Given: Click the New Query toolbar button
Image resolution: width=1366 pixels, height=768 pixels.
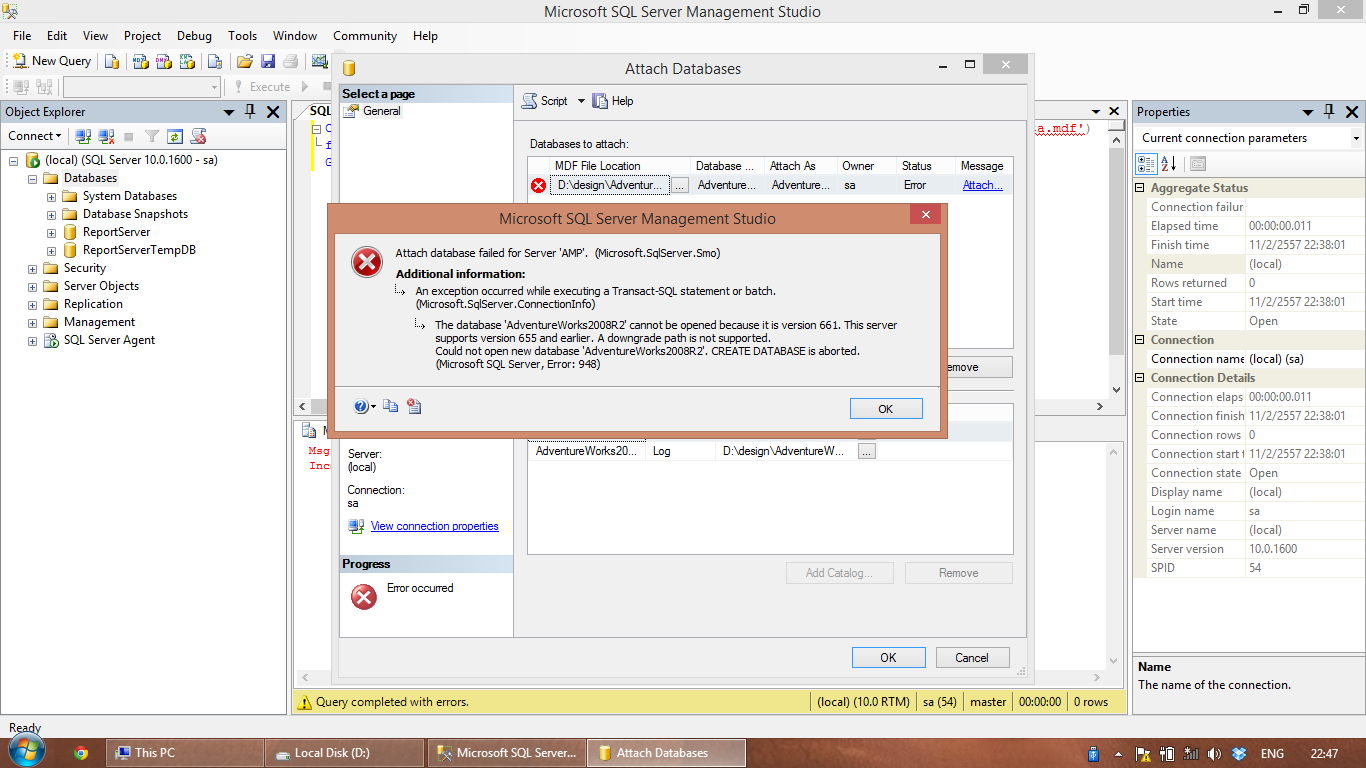Looking at the screenshot, I should [x=52, y=61].
